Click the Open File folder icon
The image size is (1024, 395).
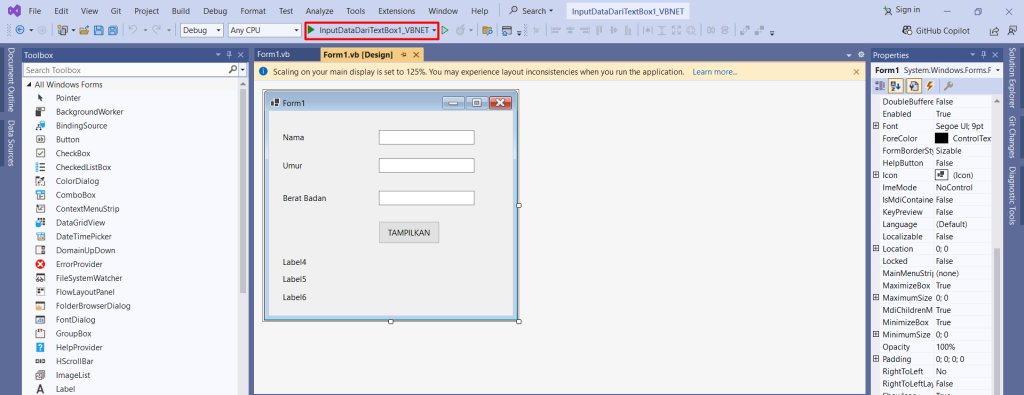point(84,30)
